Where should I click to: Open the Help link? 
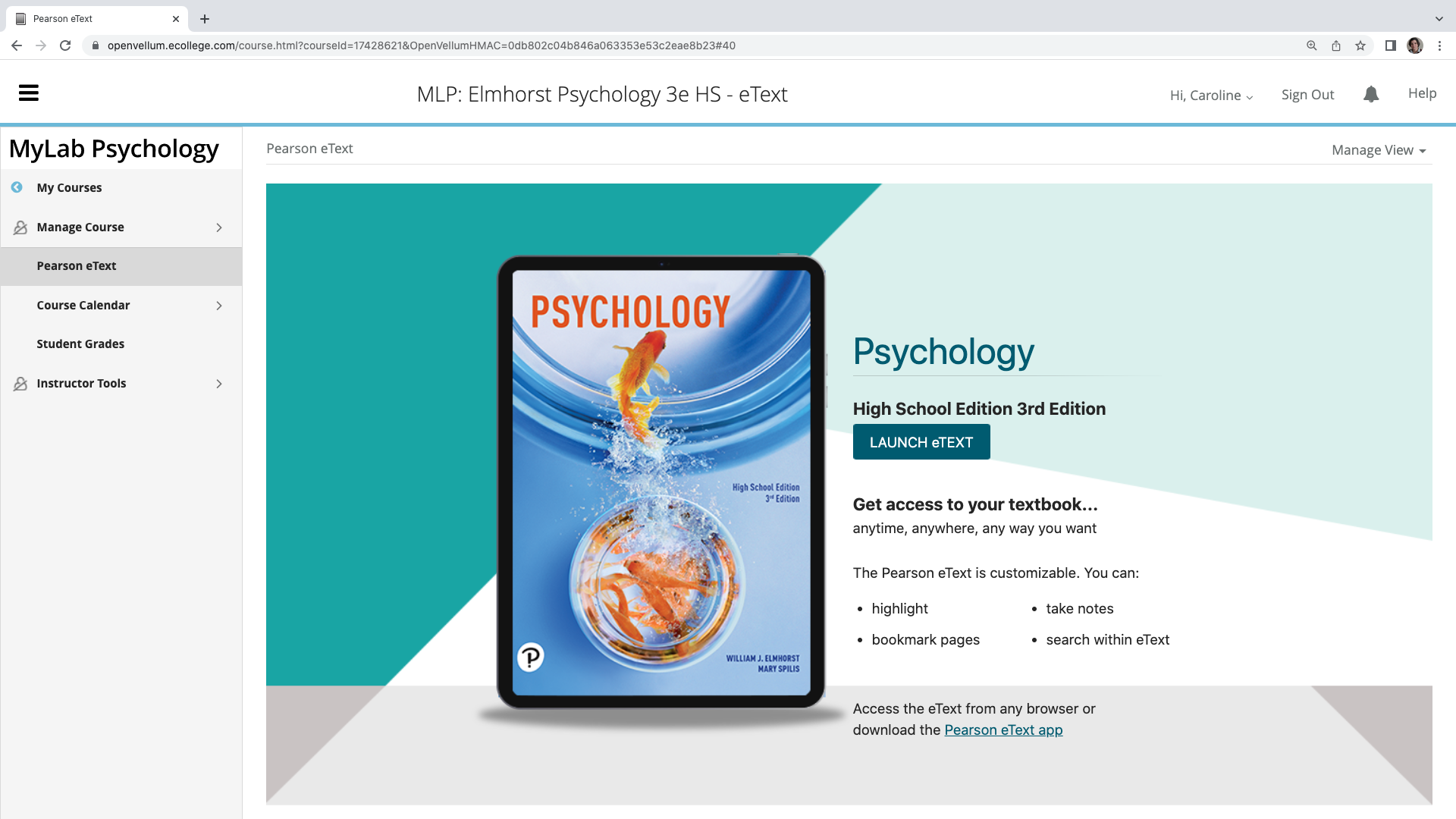point(1423,93)
